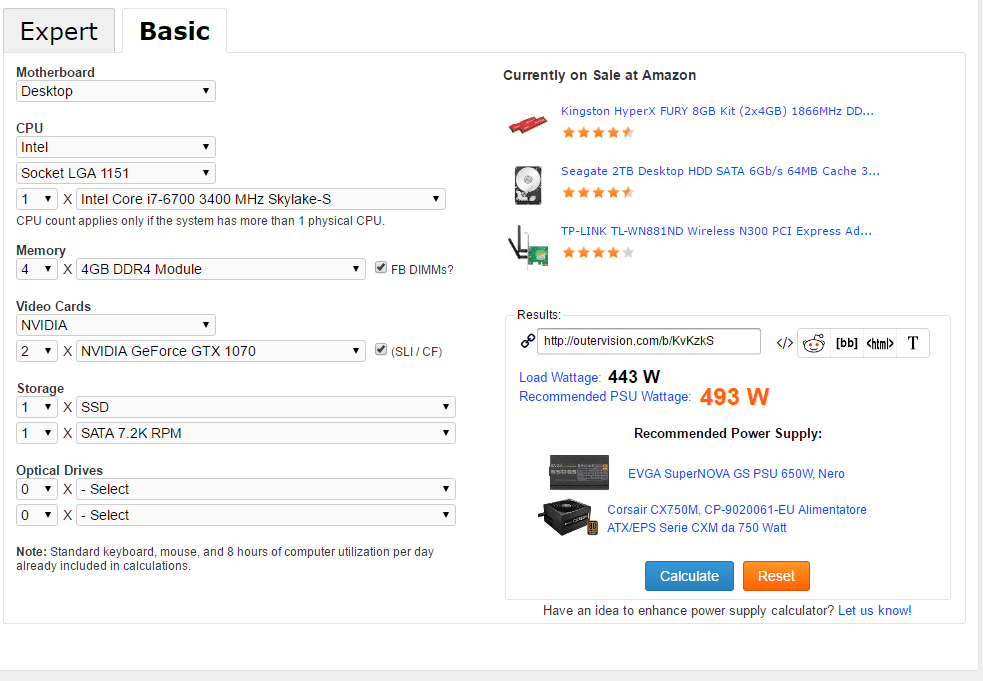The height and width of the screenshot is (681, 983).
Task: Click the "Let us know!" link
Action: (x=875, y=610)
